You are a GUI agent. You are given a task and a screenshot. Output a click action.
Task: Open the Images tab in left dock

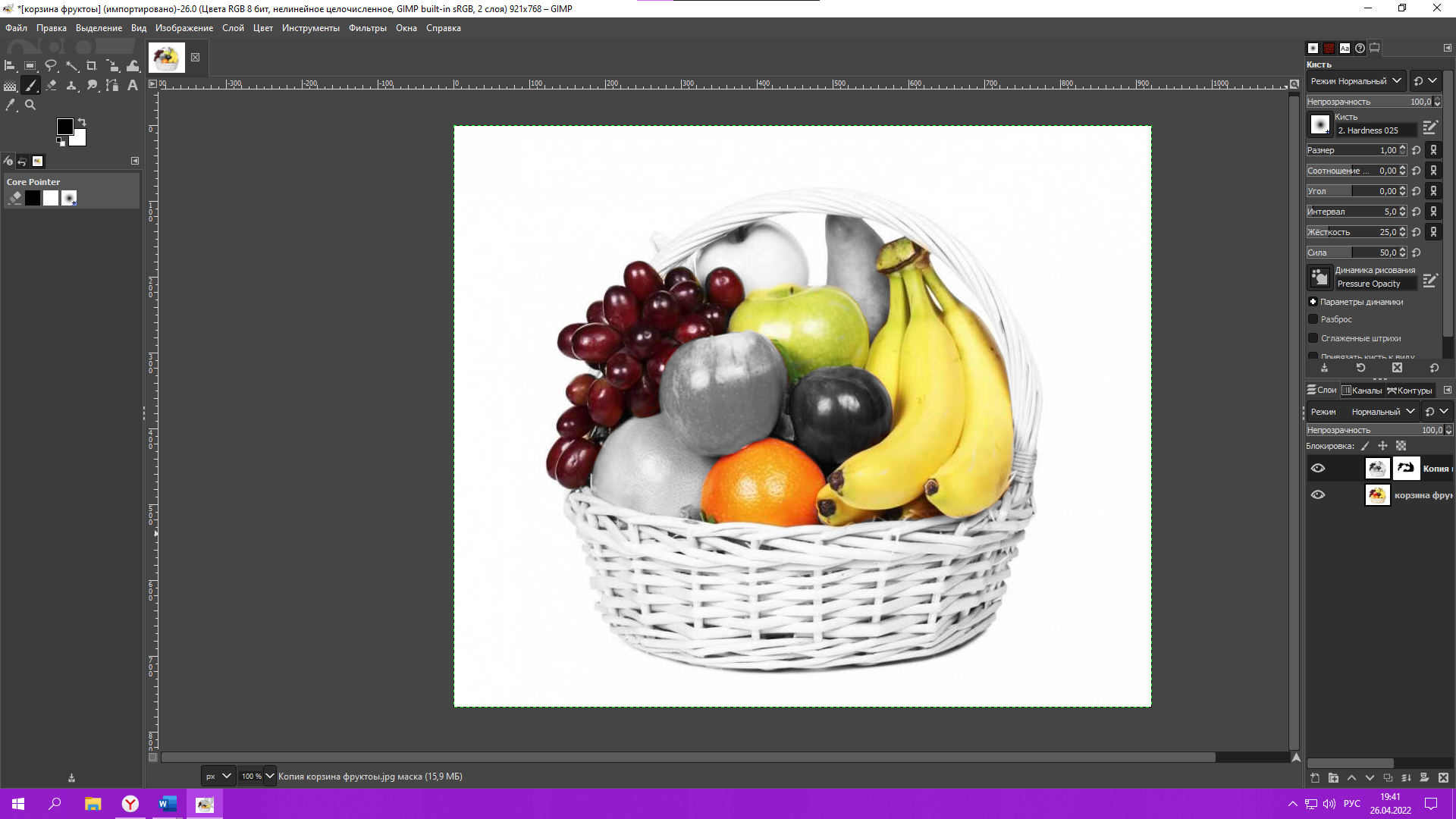click(37, 161)
